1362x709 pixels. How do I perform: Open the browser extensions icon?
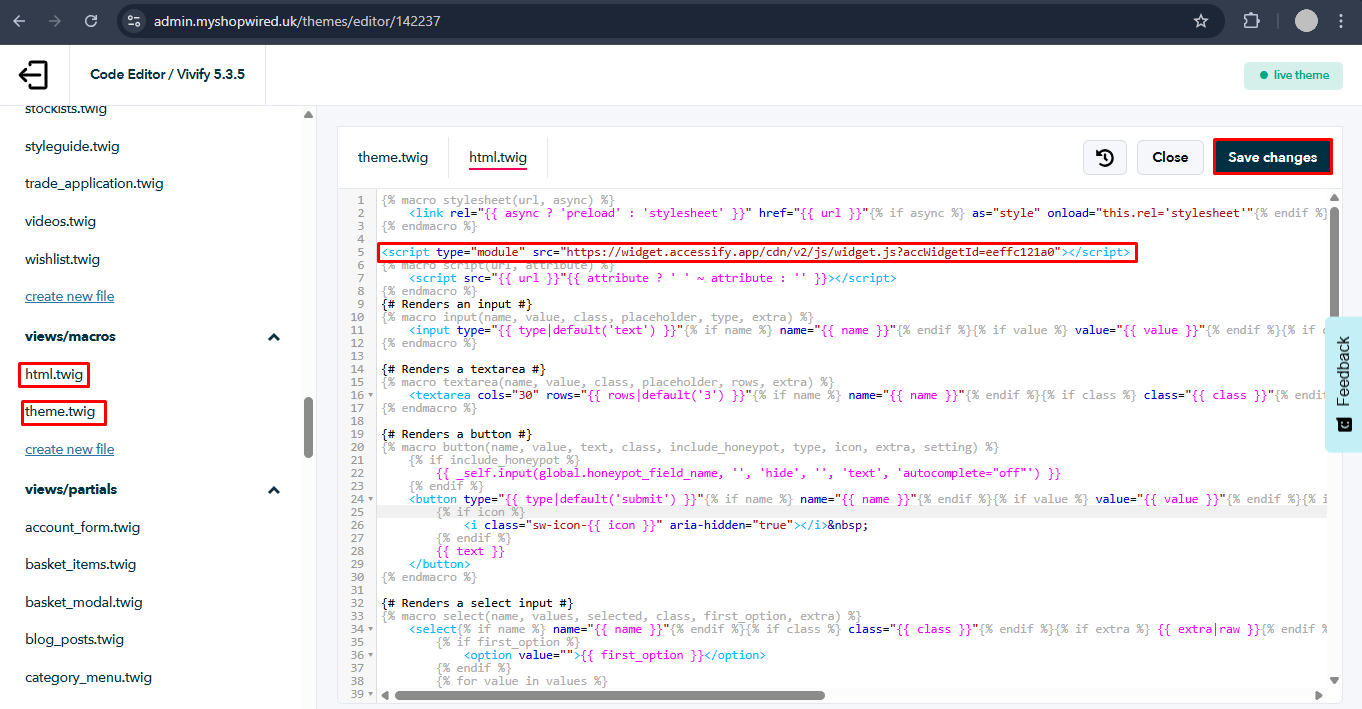point(1251,20)
